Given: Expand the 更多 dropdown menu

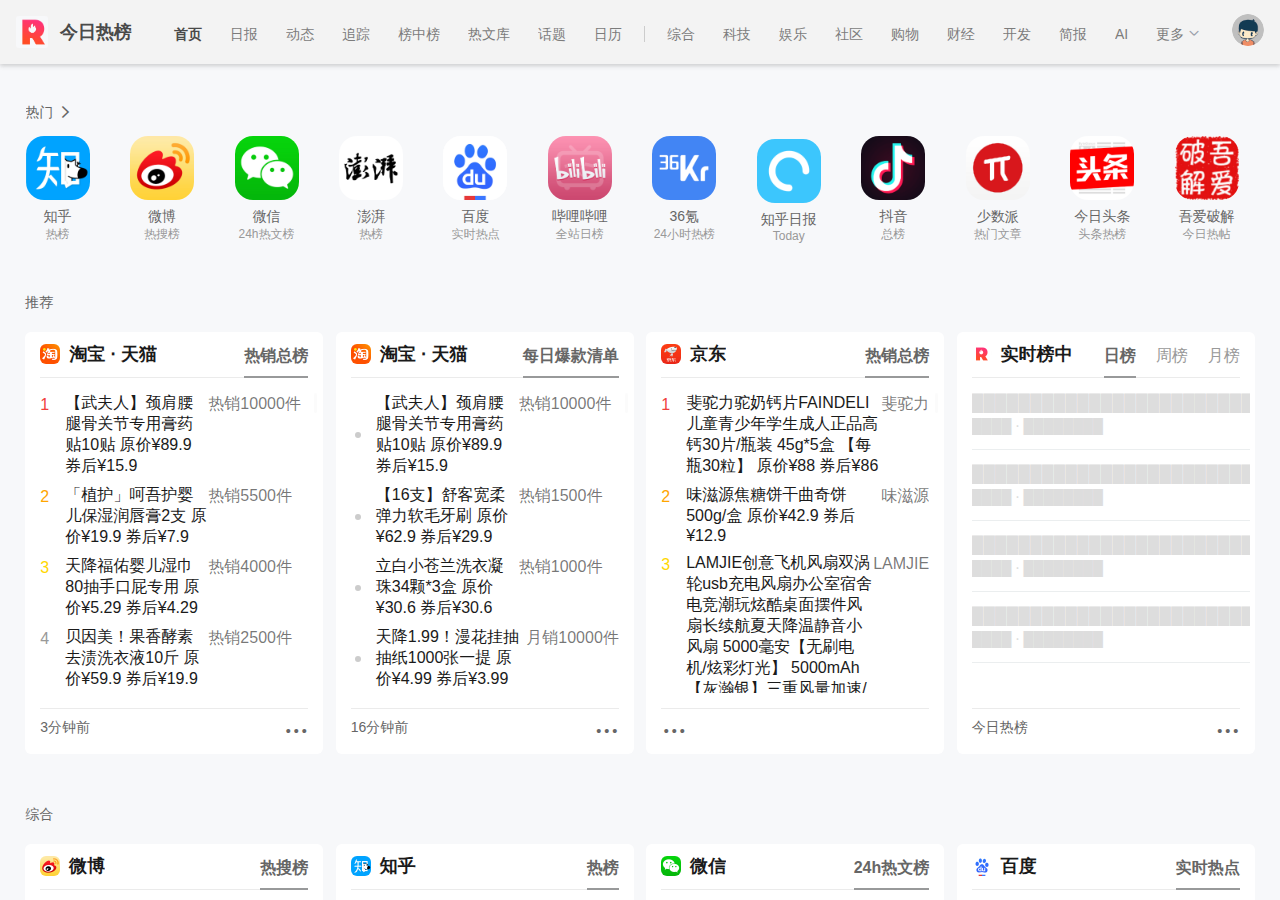Looking at the screenshot, I should coord(1177,34).
